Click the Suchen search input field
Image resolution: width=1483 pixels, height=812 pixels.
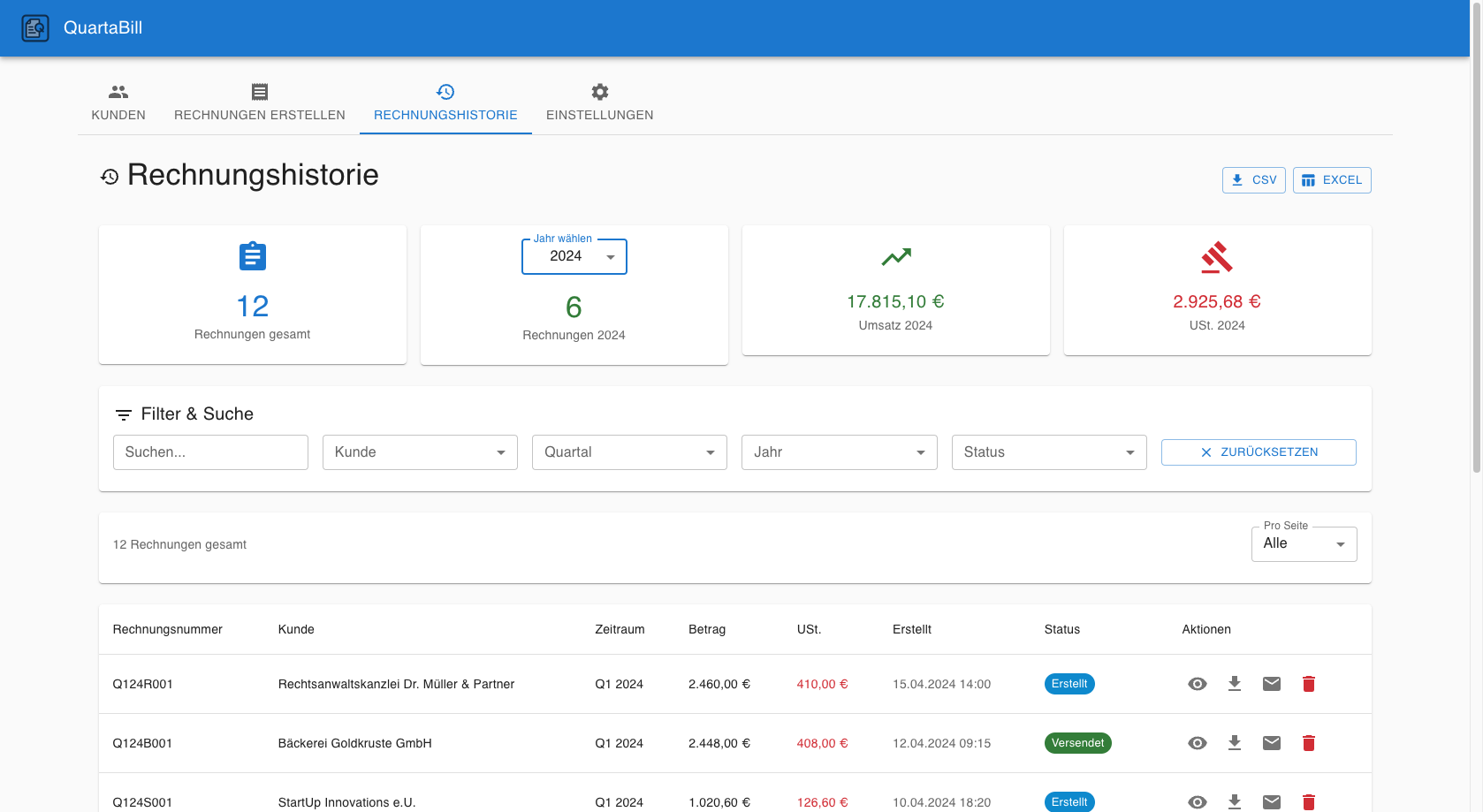(210, 452)
